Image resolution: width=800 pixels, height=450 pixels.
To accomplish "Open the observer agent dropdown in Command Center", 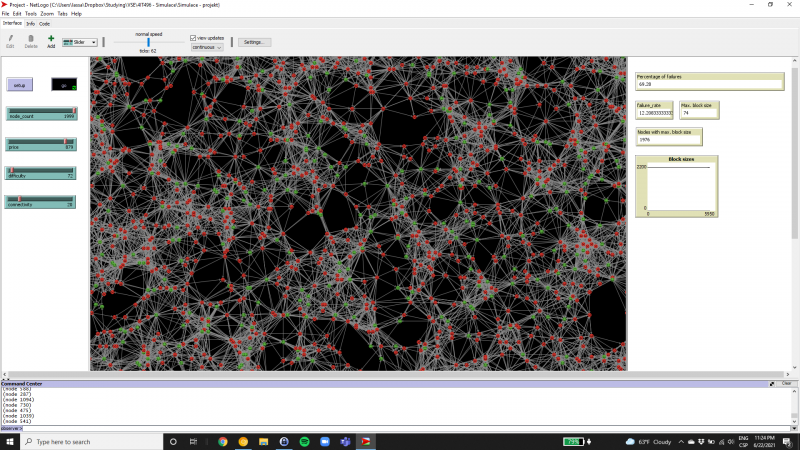I will click(x=12, y=428).
